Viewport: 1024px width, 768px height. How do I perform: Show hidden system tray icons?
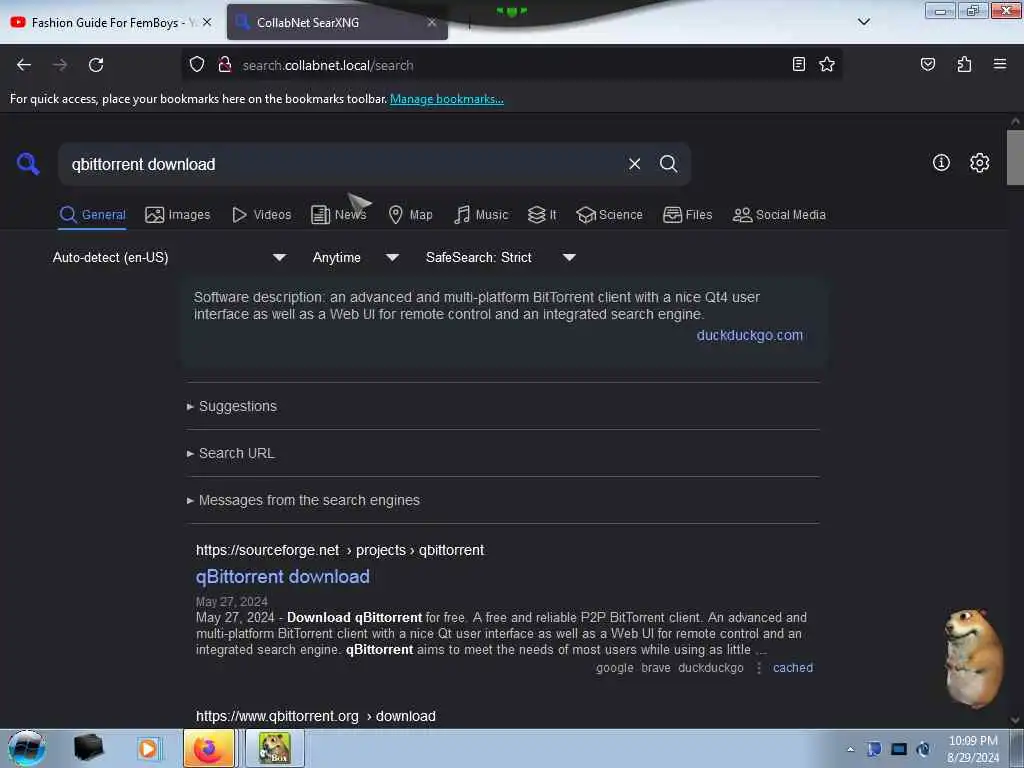pos(850,749)
